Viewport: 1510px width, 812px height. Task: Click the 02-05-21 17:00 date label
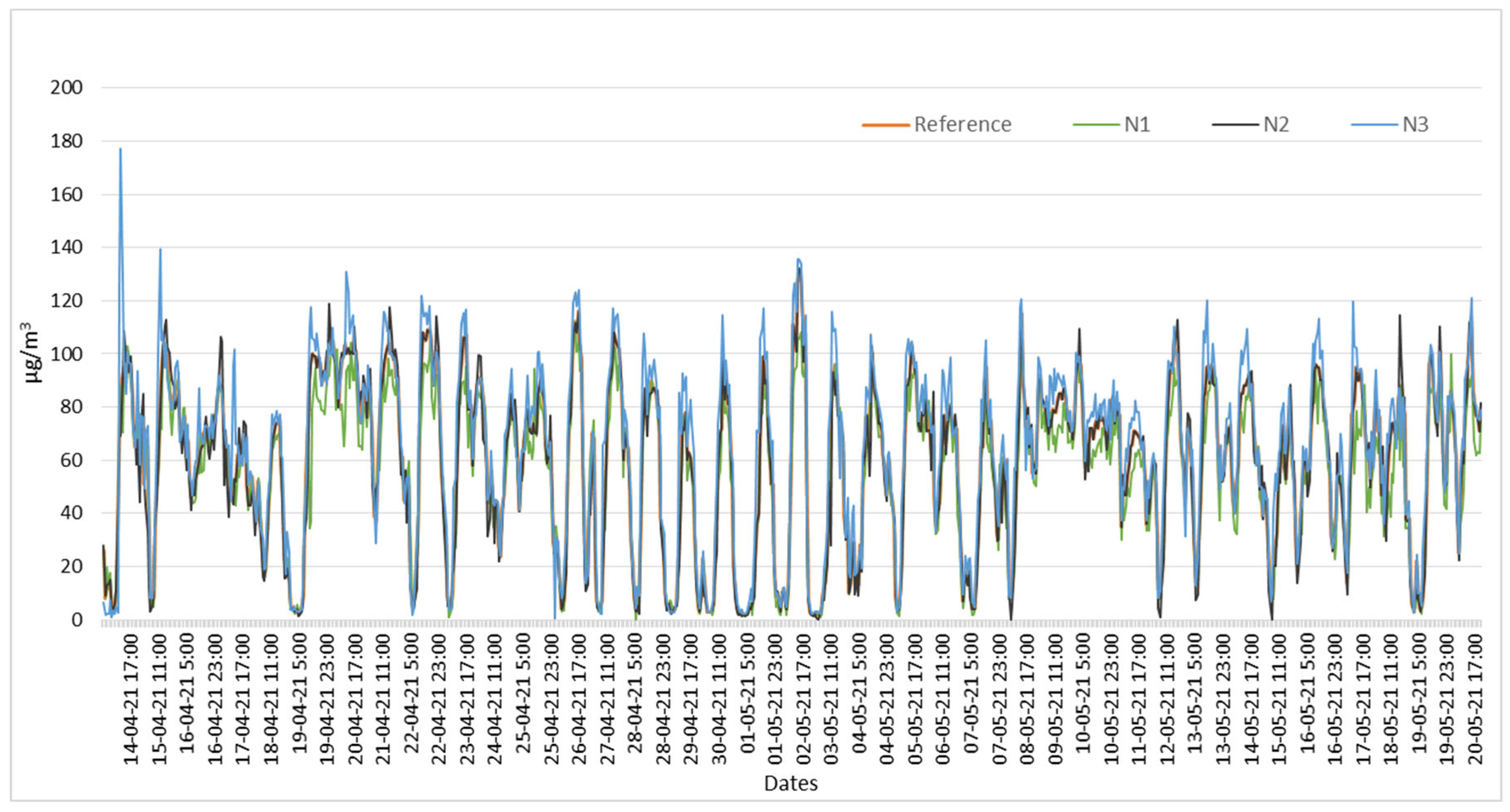[x=803, y=699]
